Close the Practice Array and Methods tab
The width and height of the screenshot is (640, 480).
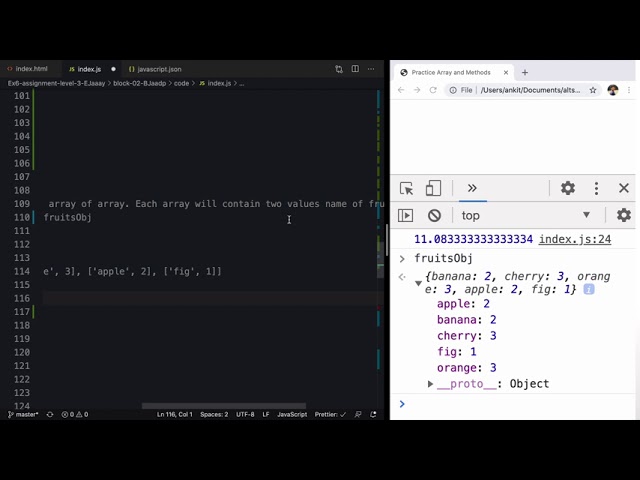tap(506, 72)
